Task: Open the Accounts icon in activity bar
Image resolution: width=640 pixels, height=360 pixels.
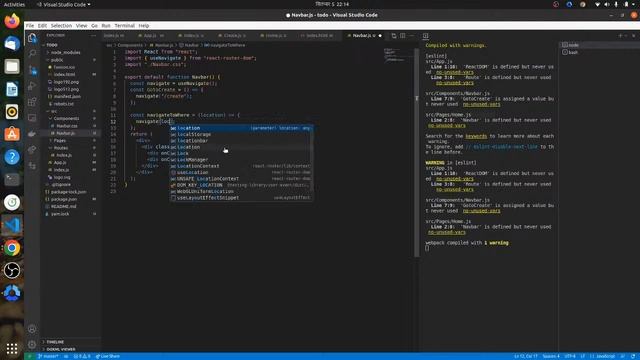Action: pos(32,329)
